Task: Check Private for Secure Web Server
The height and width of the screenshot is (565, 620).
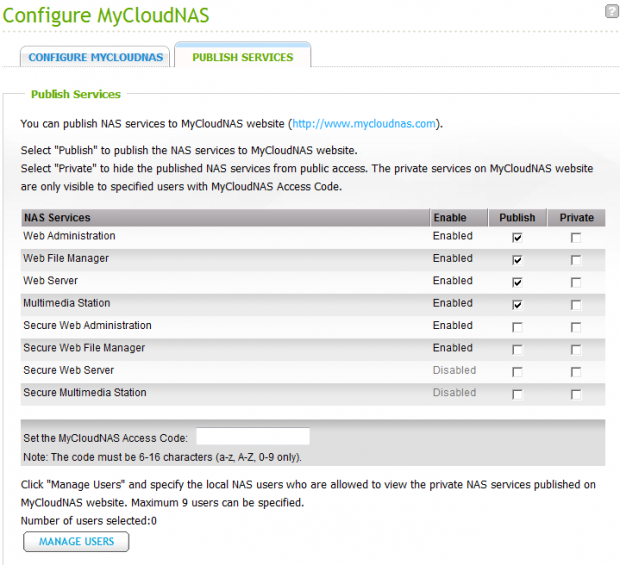Action: pos(576,372)
